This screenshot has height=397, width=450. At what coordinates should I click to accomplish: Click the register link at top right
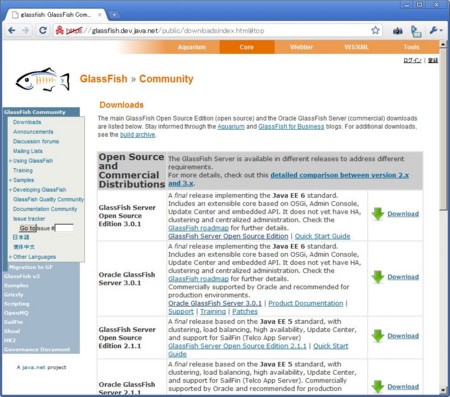click(x=433, y=60)
